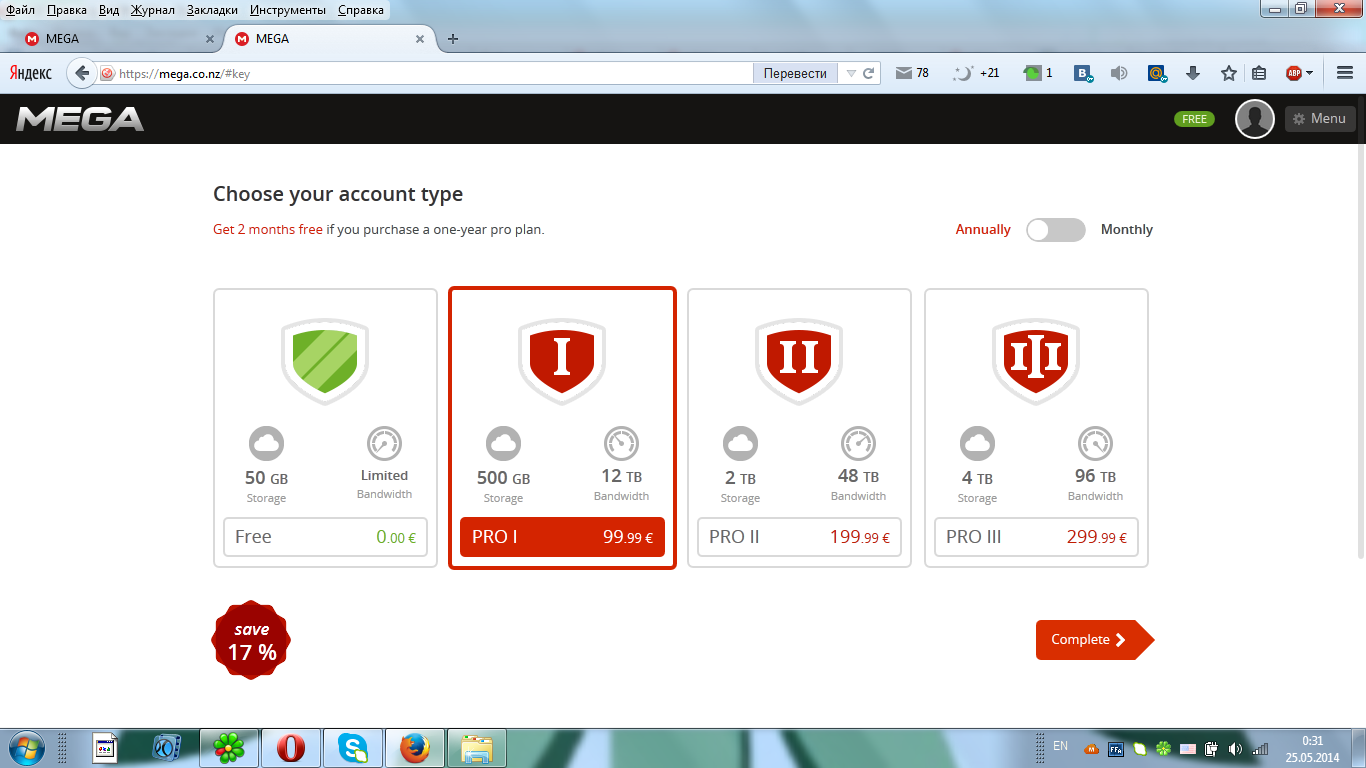Screen dimensions: 1366x768
Task: Click the 48 TB bandwidth gauge icon
Action: pyautogui.click(x=858, y=443)
